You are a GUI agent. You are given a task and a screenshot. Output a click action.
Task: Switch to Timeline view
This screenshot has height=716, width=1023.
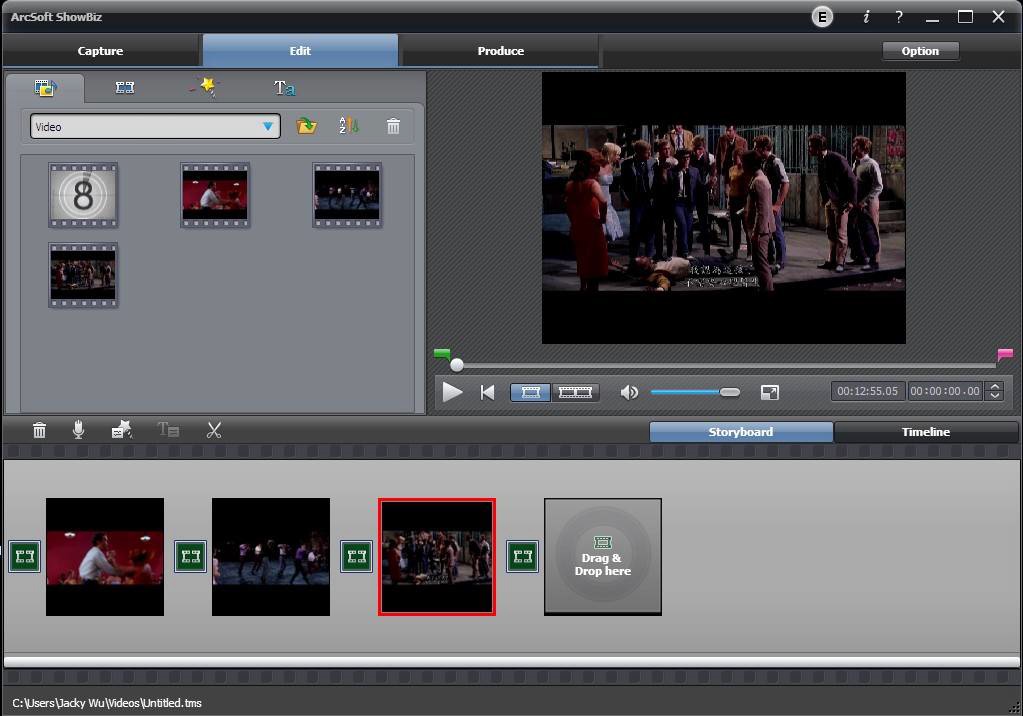tap(925, 432)
